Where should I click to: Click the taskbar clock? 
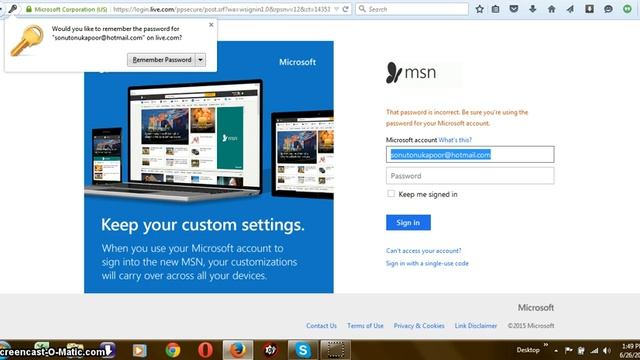[629, 351]
